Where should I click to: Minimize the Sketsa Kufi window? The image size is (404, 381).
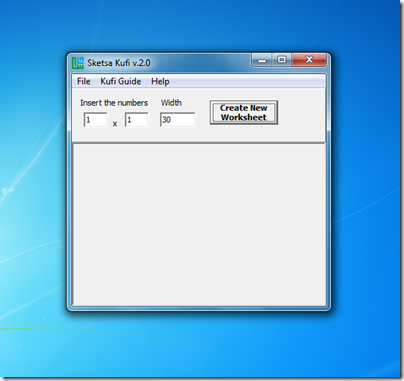pos(262,60)
